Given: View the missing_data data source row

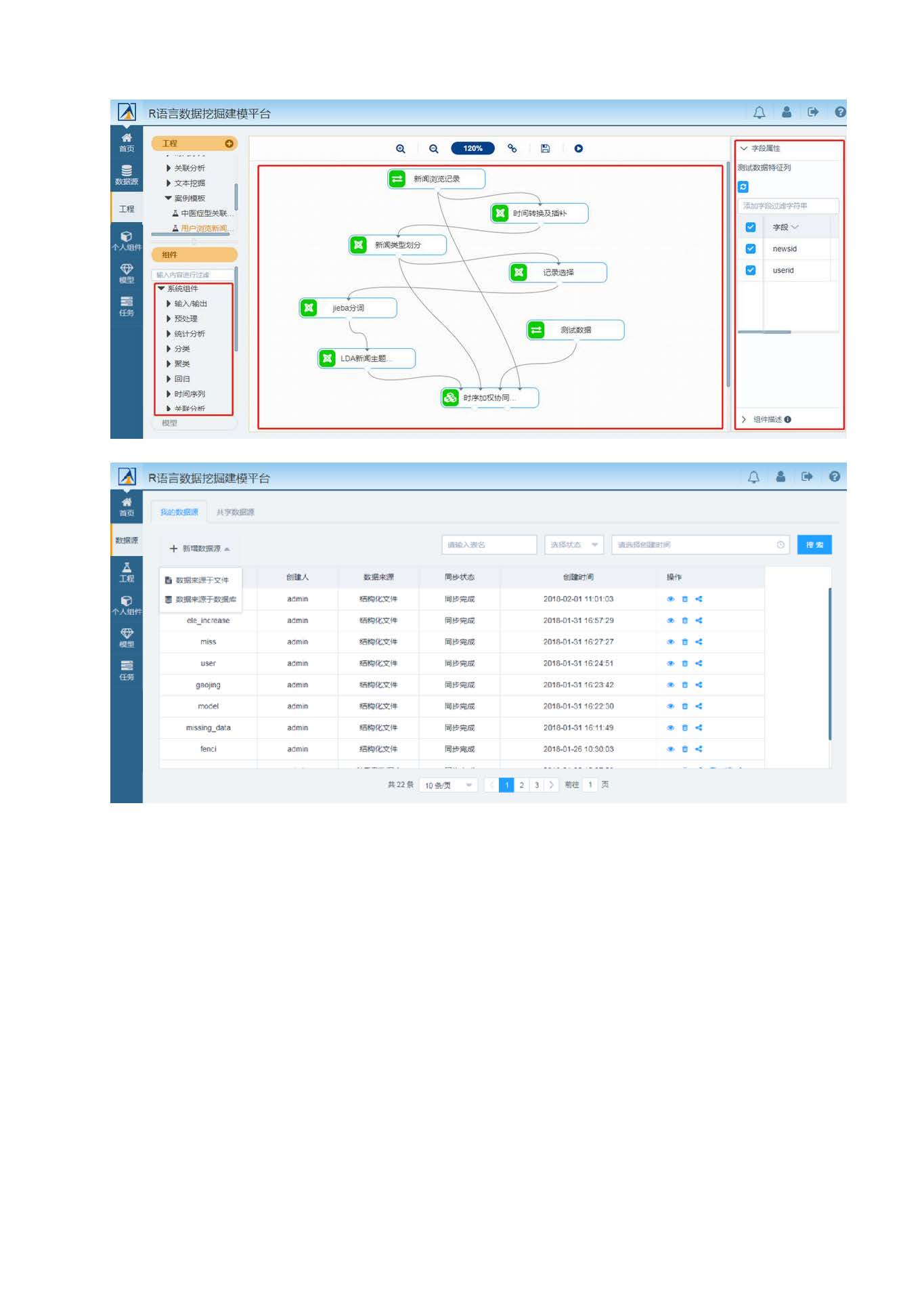Looking at the screenshot, I should click(670, 728).
